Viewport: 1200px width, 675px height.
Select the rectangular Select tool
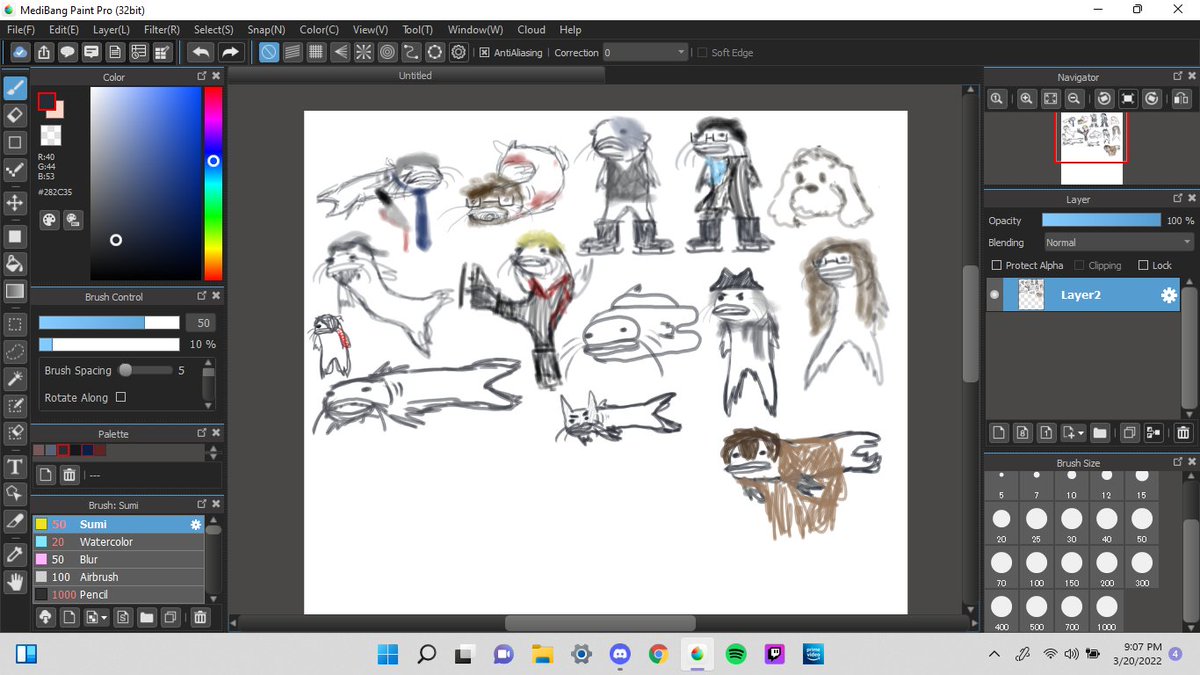15,324
